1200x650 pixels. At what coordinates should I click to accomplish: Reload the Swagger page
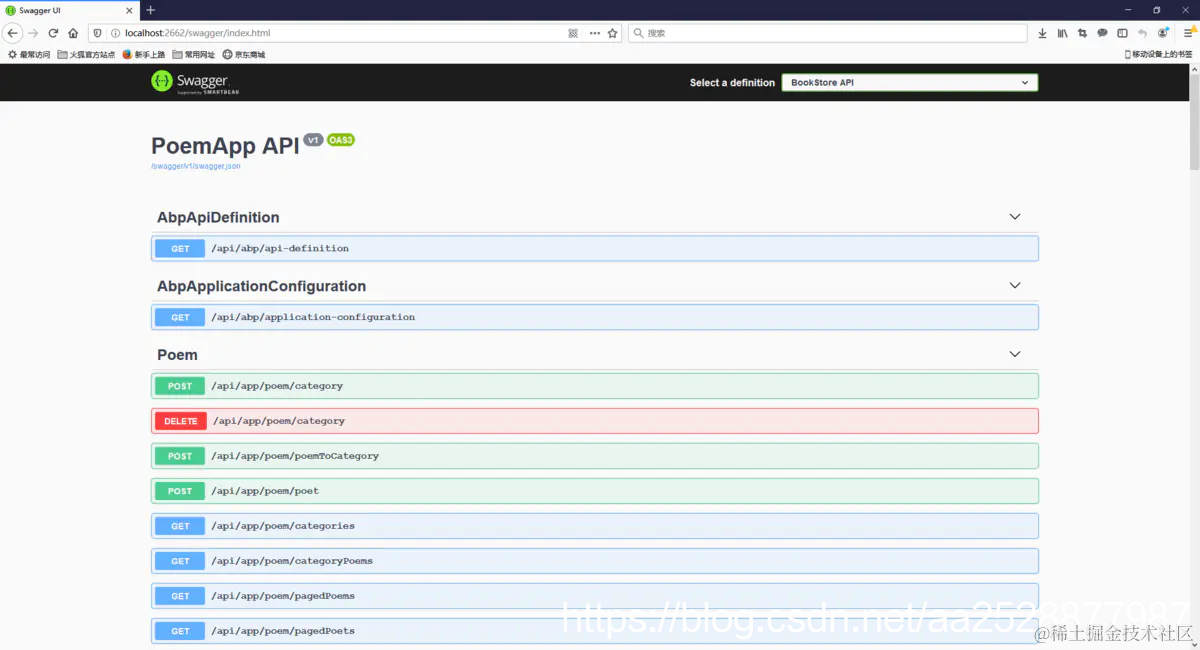(53, 33)
